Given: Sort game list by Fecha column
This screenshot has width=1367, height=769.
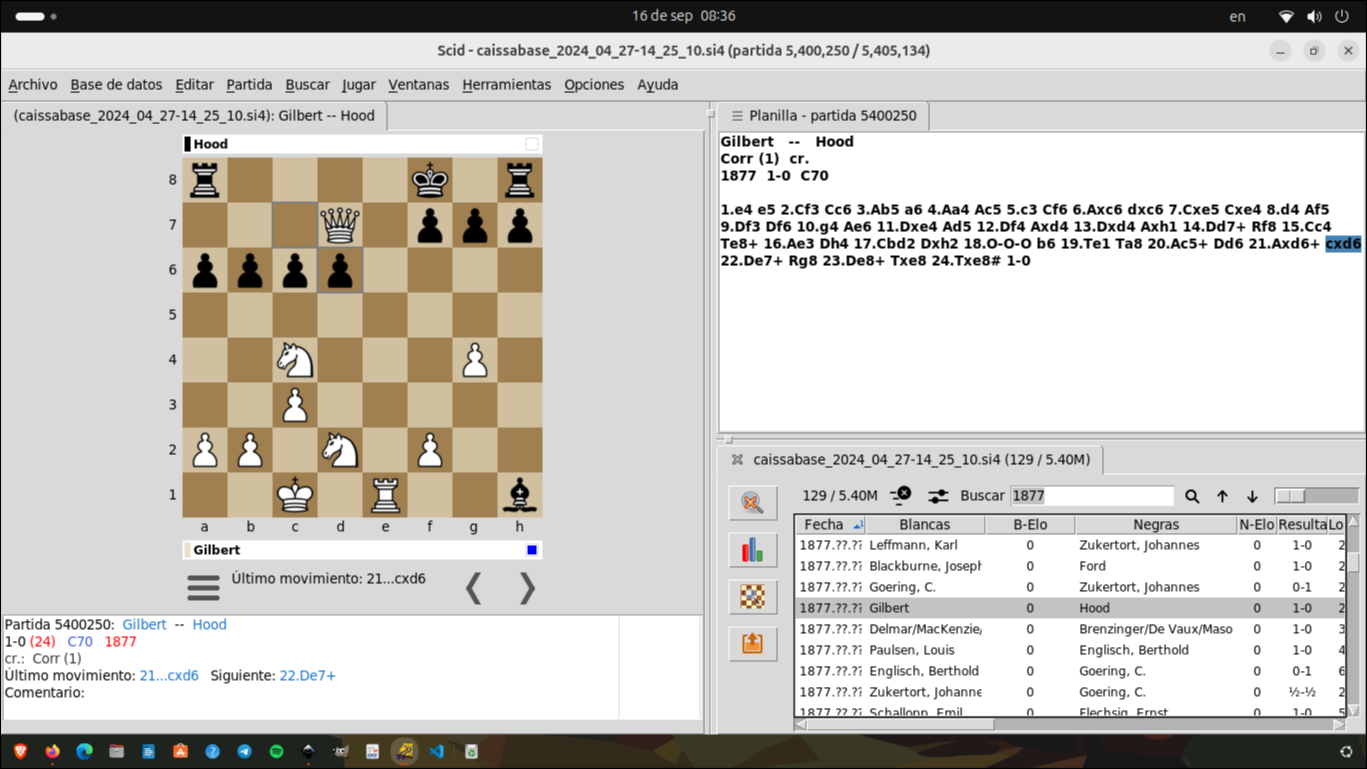Looking at the screenshot, I should [x=830, y=525].
